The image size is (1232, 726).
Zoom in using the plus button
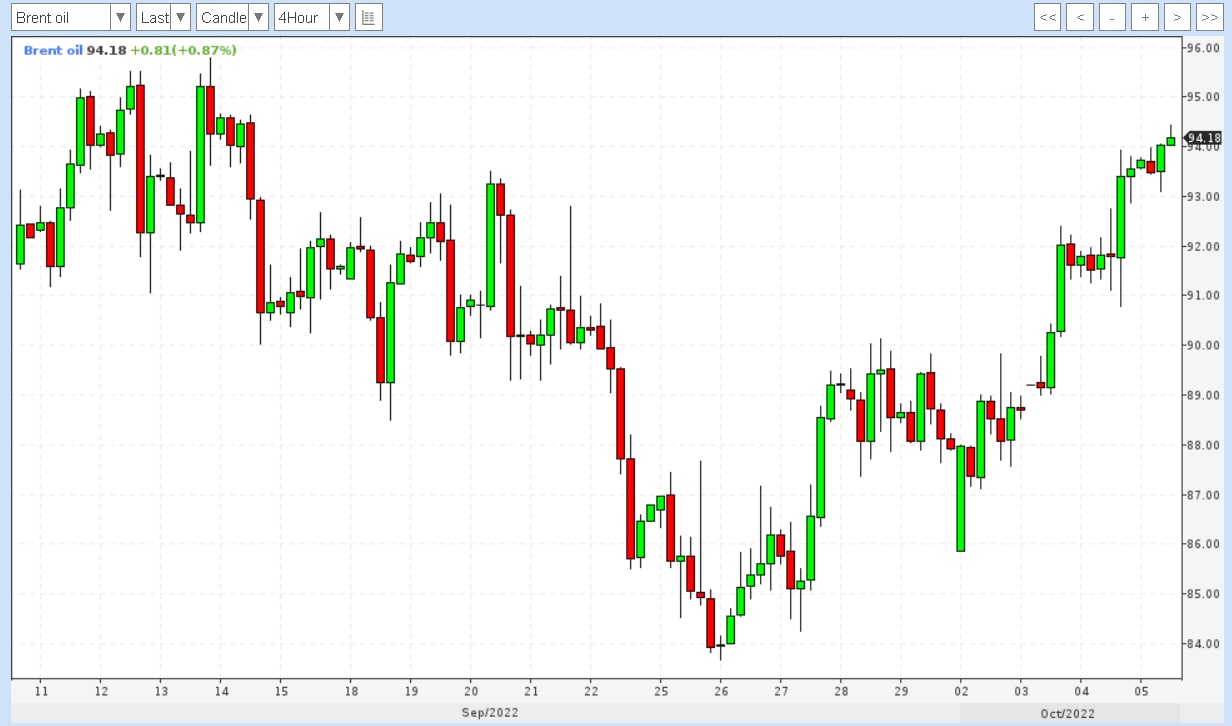(x=1145, y=18)
